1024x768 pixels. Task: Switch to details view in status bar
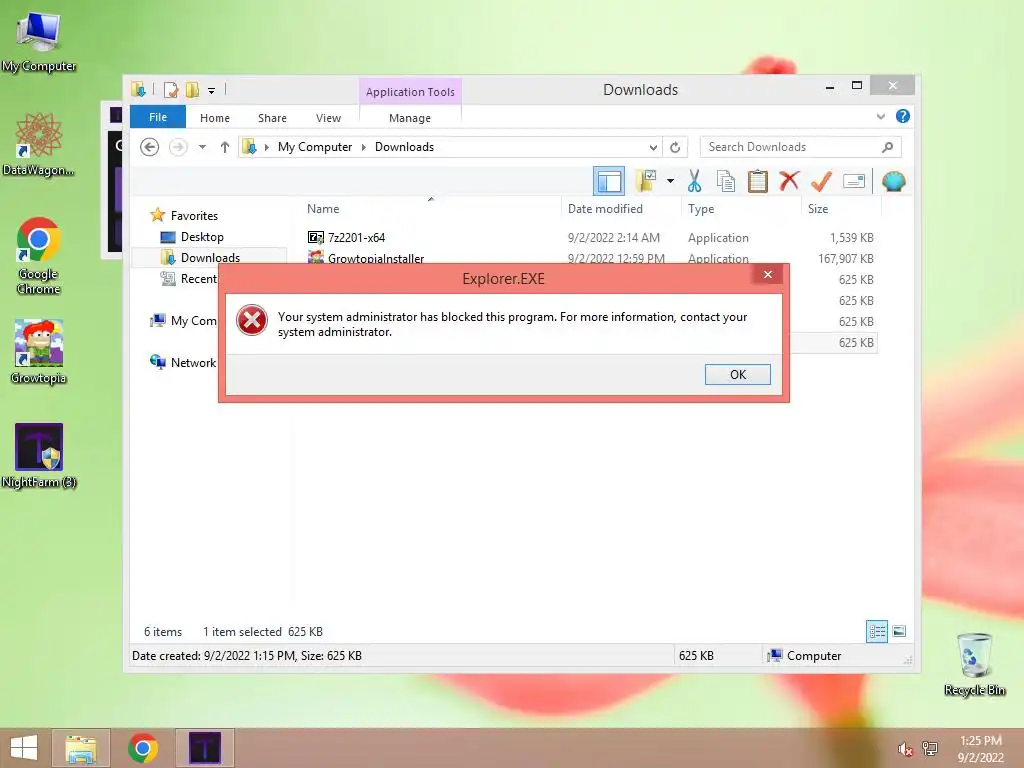[876, 631]
